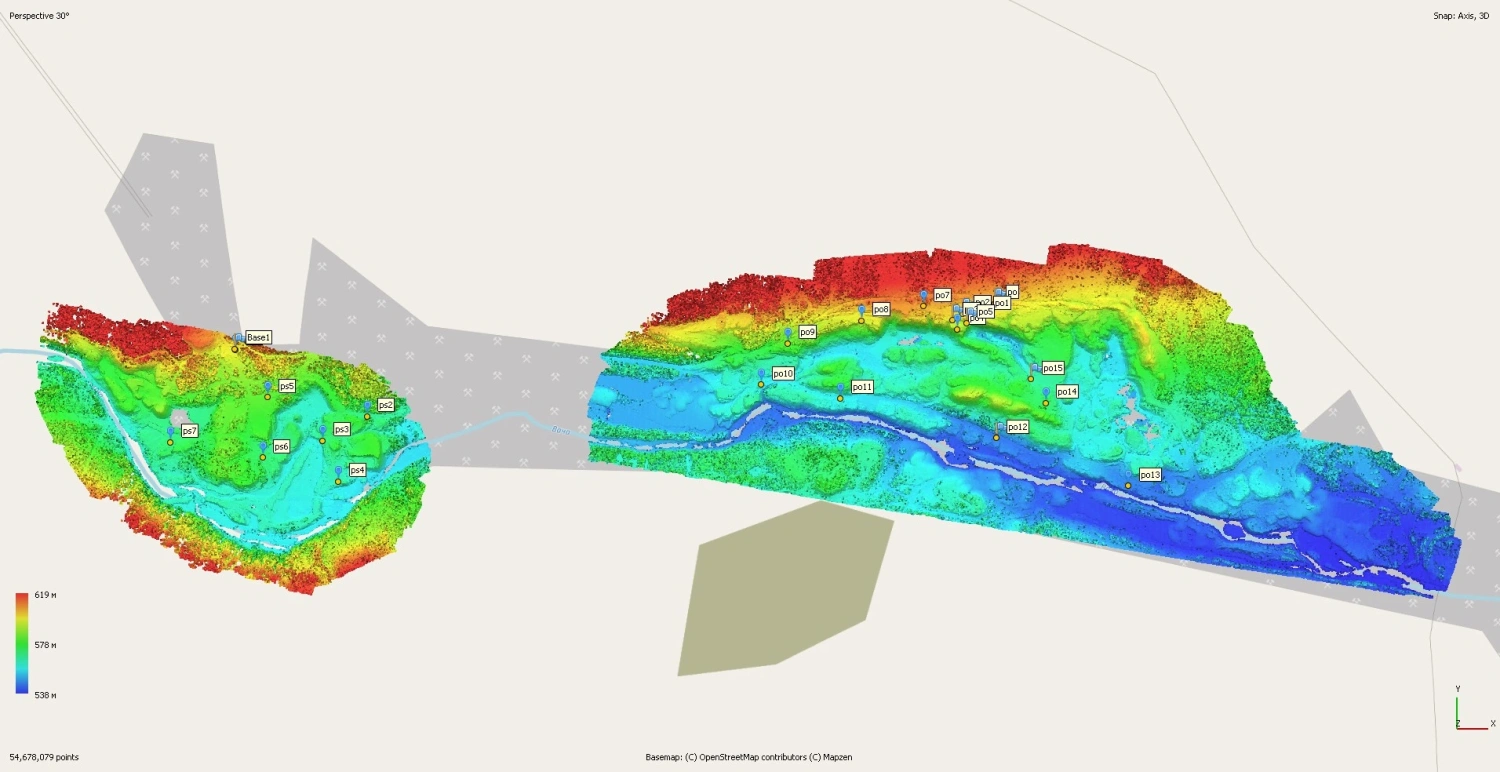
Task: Click the po5 marker label
Action: 985,312
